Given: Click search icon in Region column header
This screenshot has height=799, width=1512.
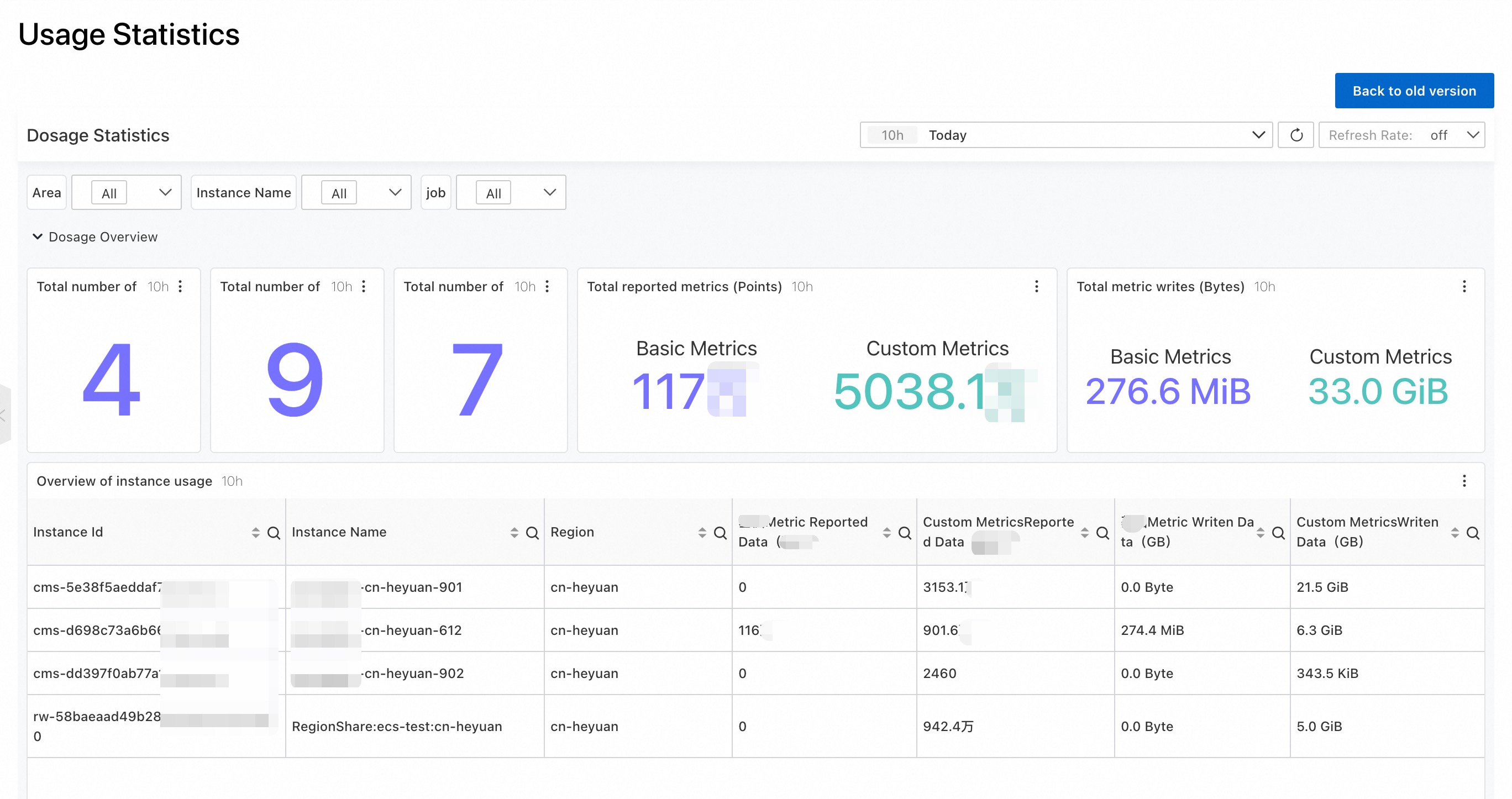Looking at the screenshot, I should pos(720,533).
